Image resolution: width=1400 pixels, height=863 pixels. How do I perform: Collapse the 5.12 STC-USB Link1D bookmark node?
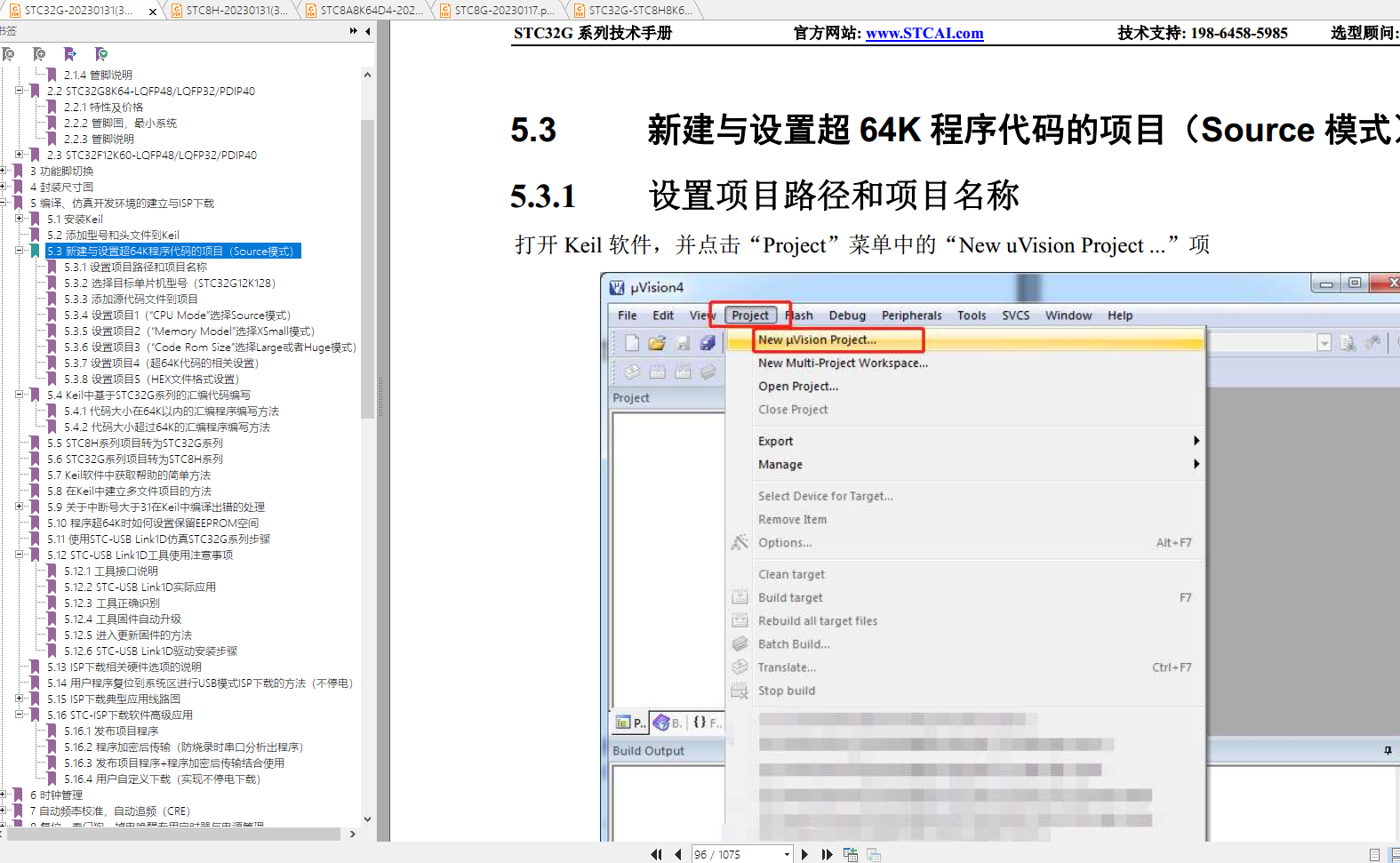[x=20, y=555]
